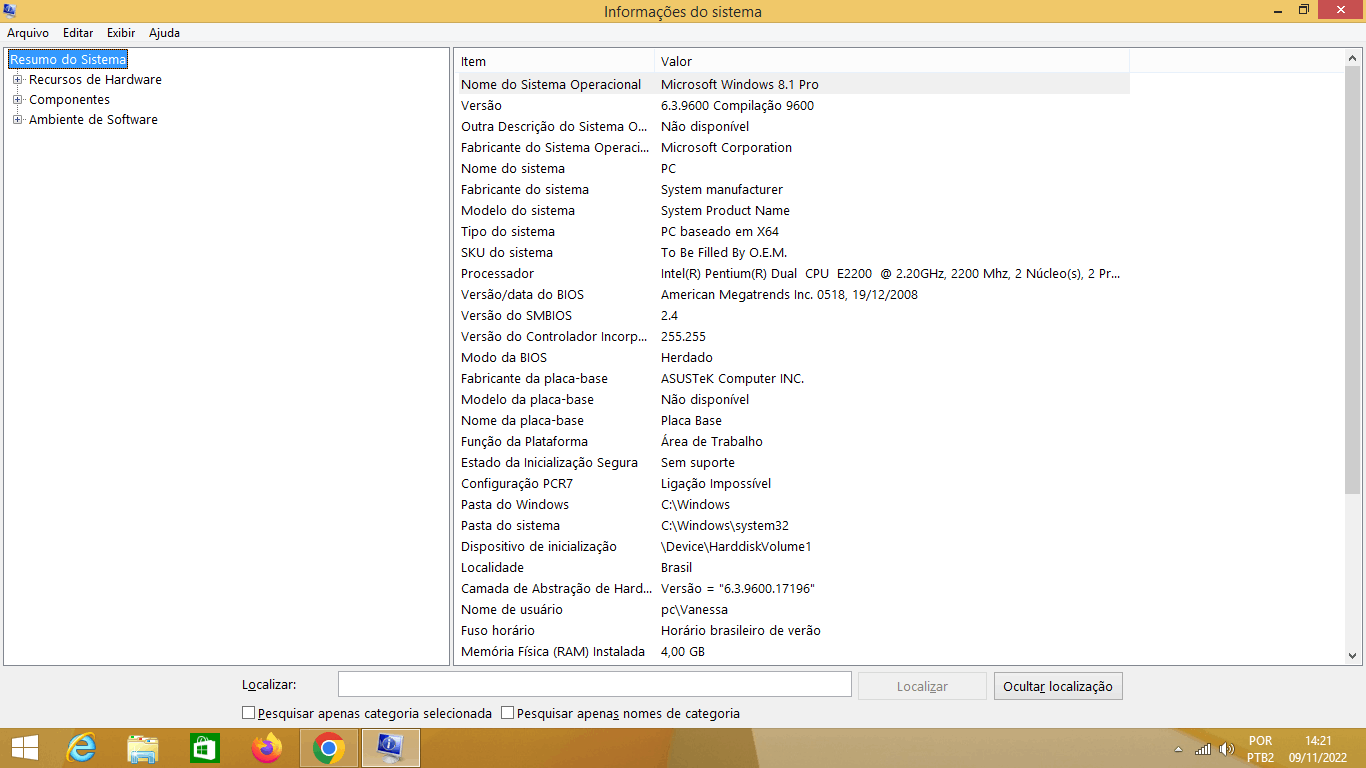Image resolution: width=1366 pixels, height=768 pixels.
Task: Select the Fabricante da placa-base row
Action: coord(793,378)
